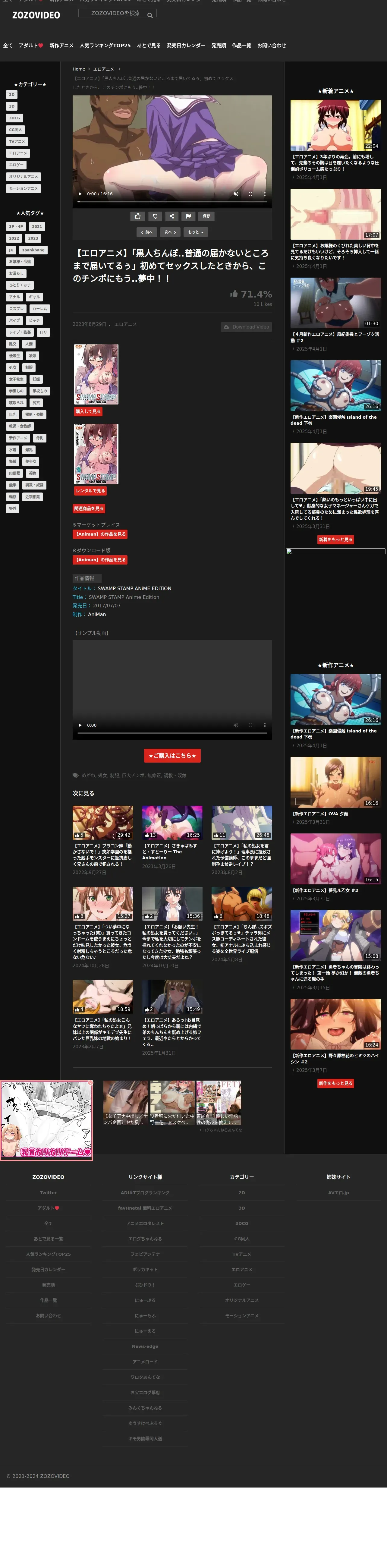Click the thumbs-up percentage icon beside 71.4%

(234, 294)
